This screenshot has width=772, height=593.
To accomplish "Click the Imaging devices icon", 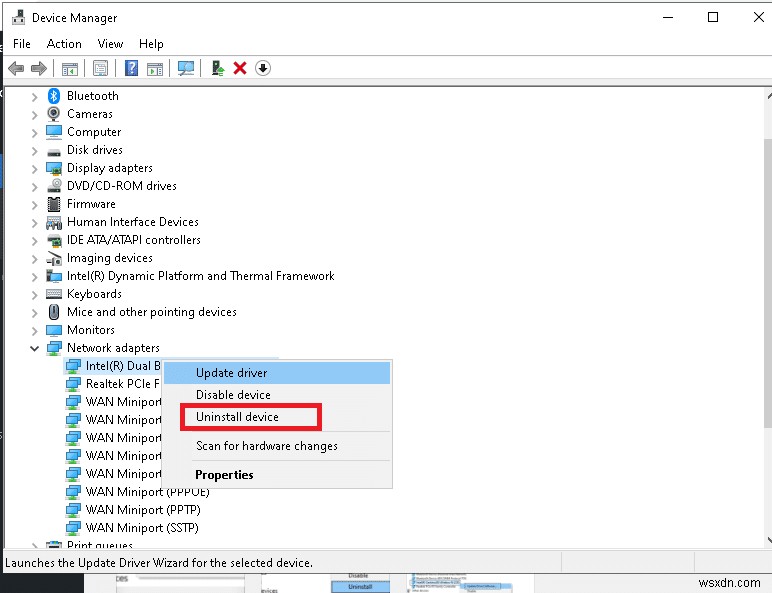I will [54, 258].
